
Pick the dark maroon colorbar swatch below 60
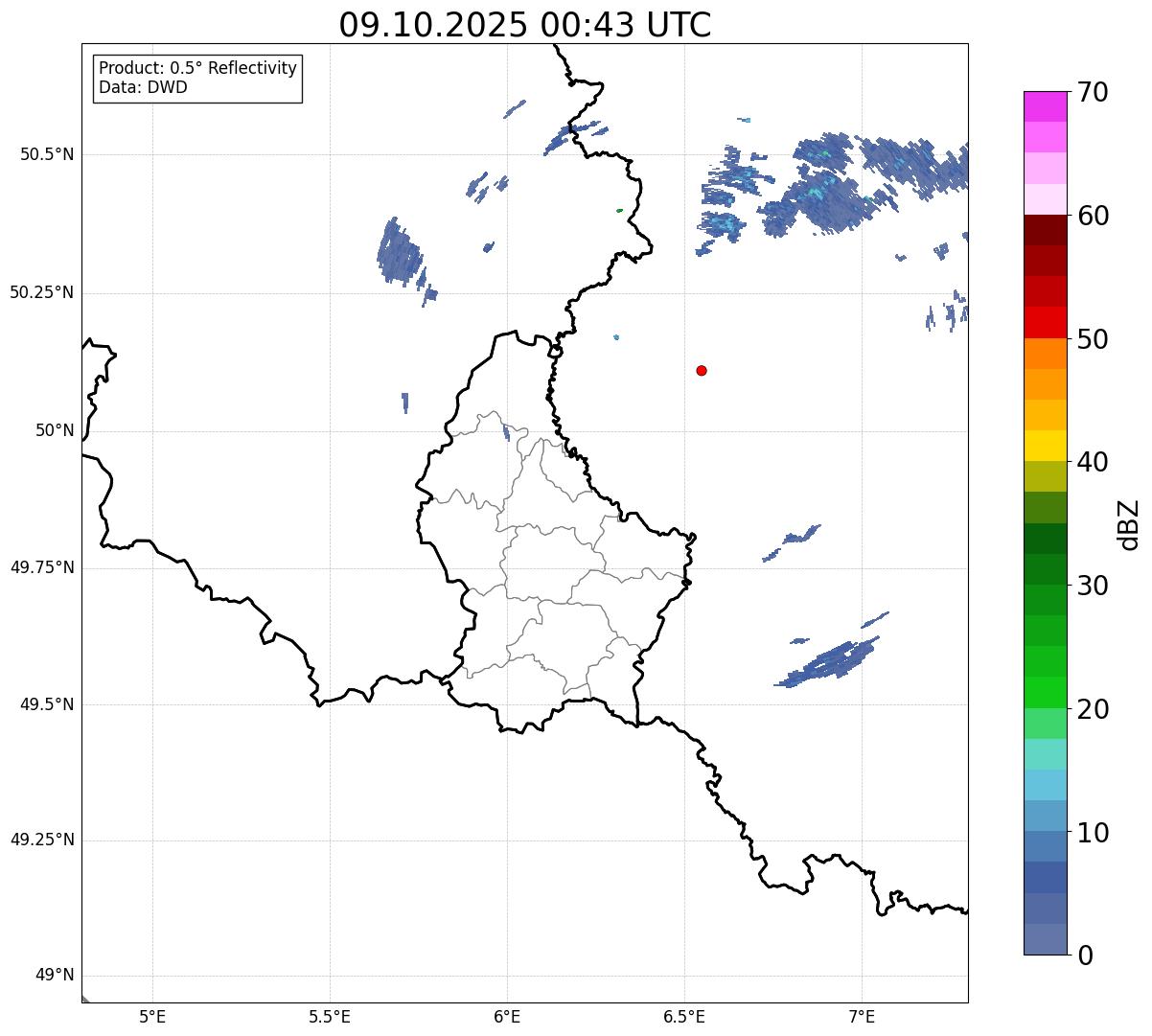1045,230
